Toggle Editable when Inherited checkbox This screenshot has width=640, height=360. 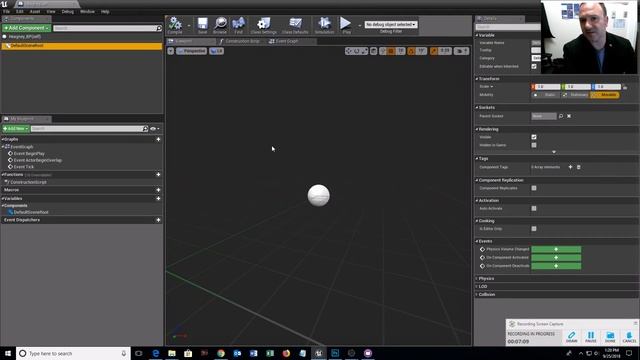pyautogui.click(x=534, y=66)
